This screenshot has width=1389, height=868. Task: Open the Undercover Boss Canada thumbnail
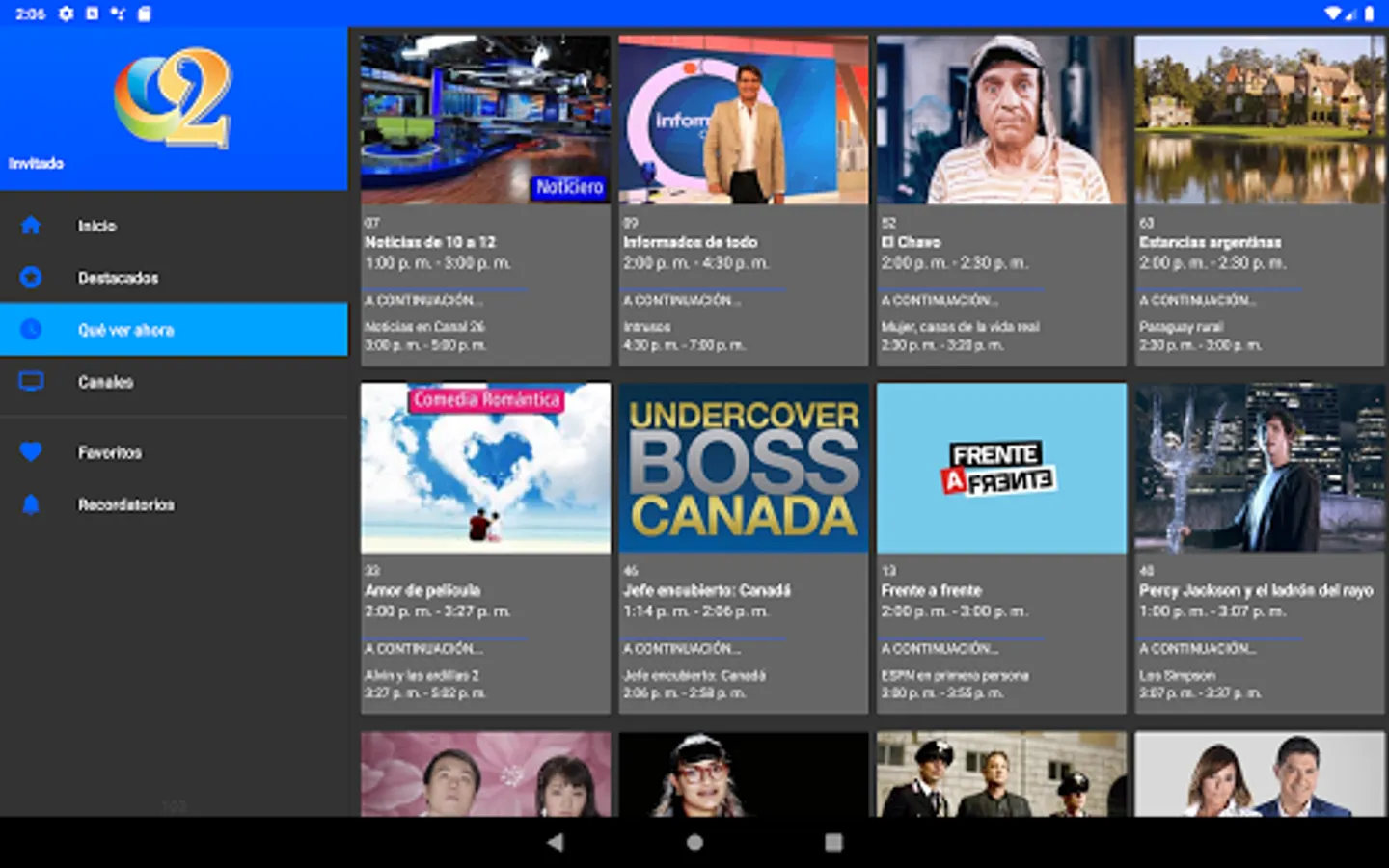pos(744,468)
